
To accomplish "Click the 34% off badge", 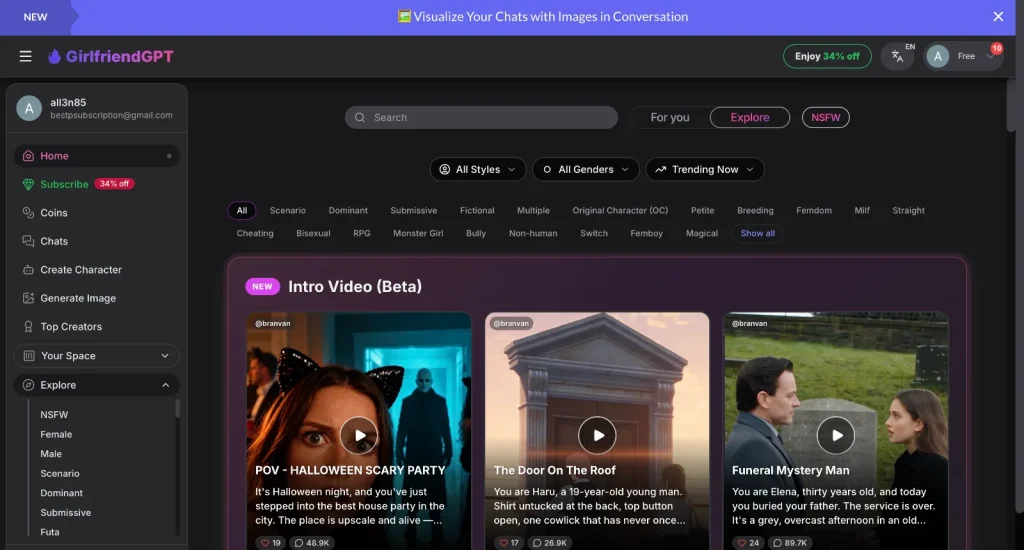I will pos(114,184).
